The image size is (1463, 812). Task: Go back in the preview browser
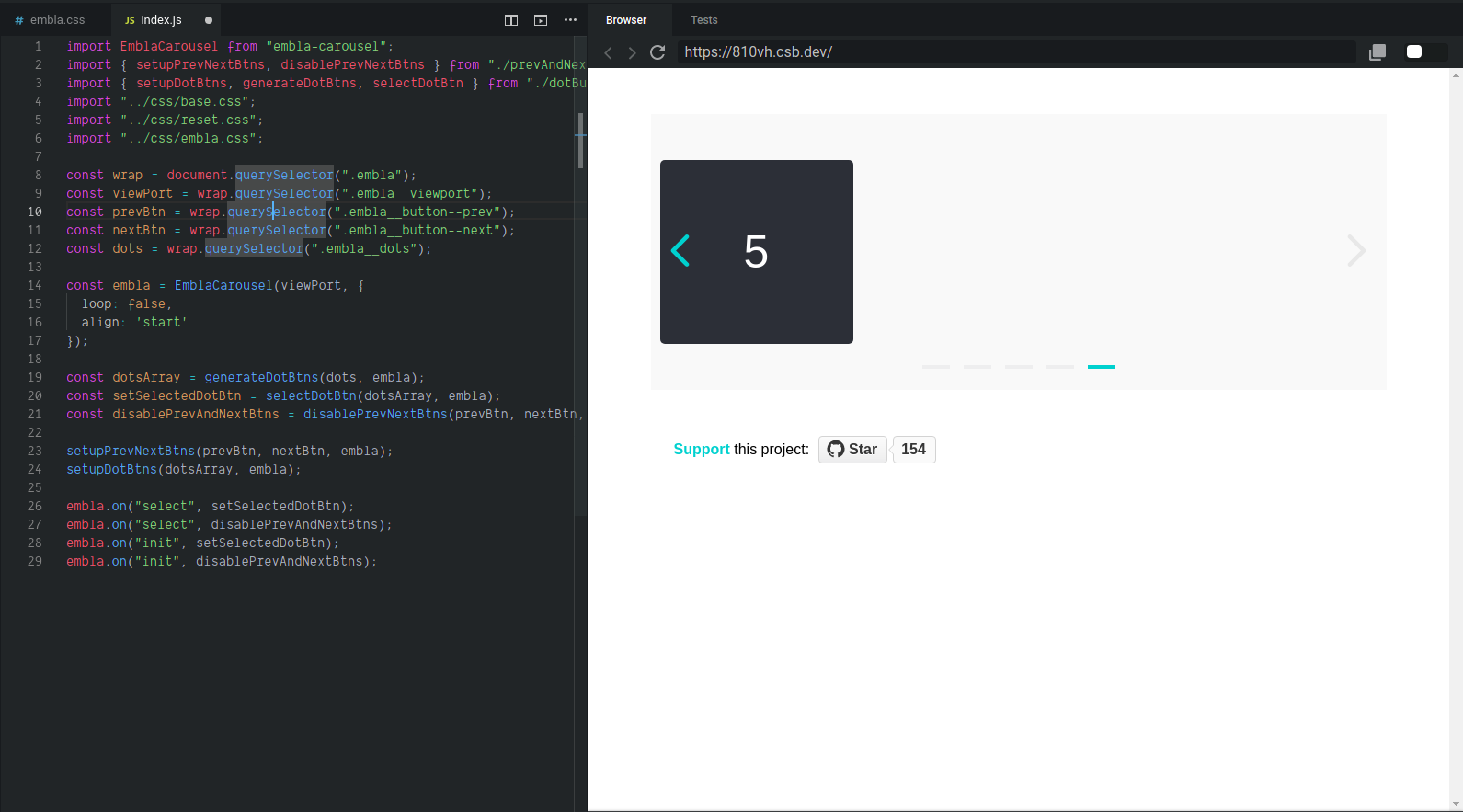point(608,52)
